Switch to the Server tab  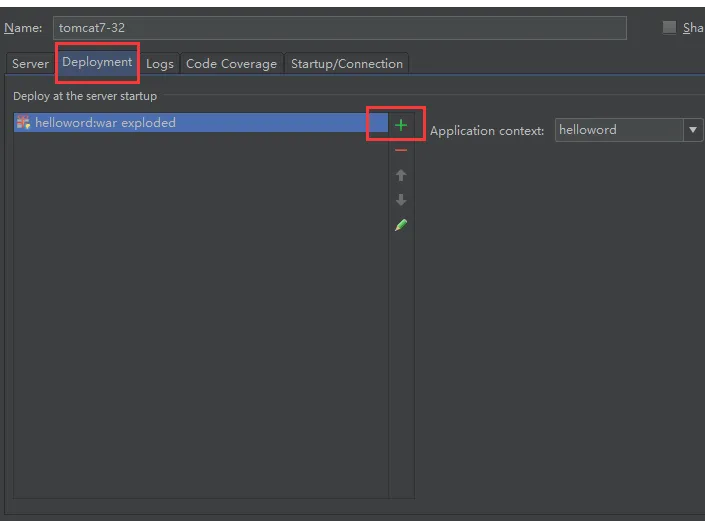point(30,64)
